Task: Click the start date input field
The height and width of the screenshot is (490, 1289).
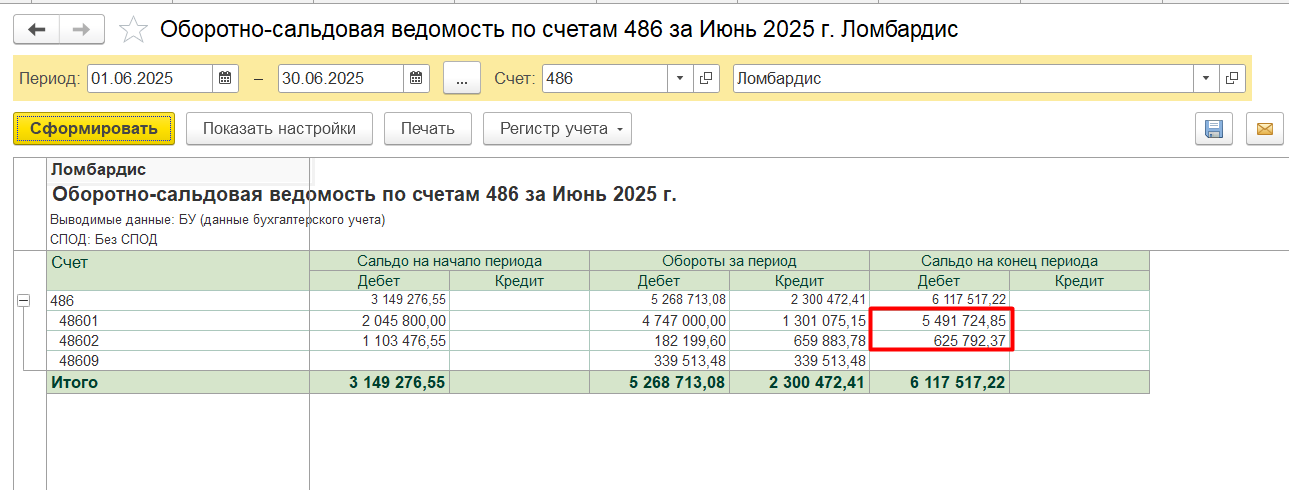Action: tap(150, 78)
